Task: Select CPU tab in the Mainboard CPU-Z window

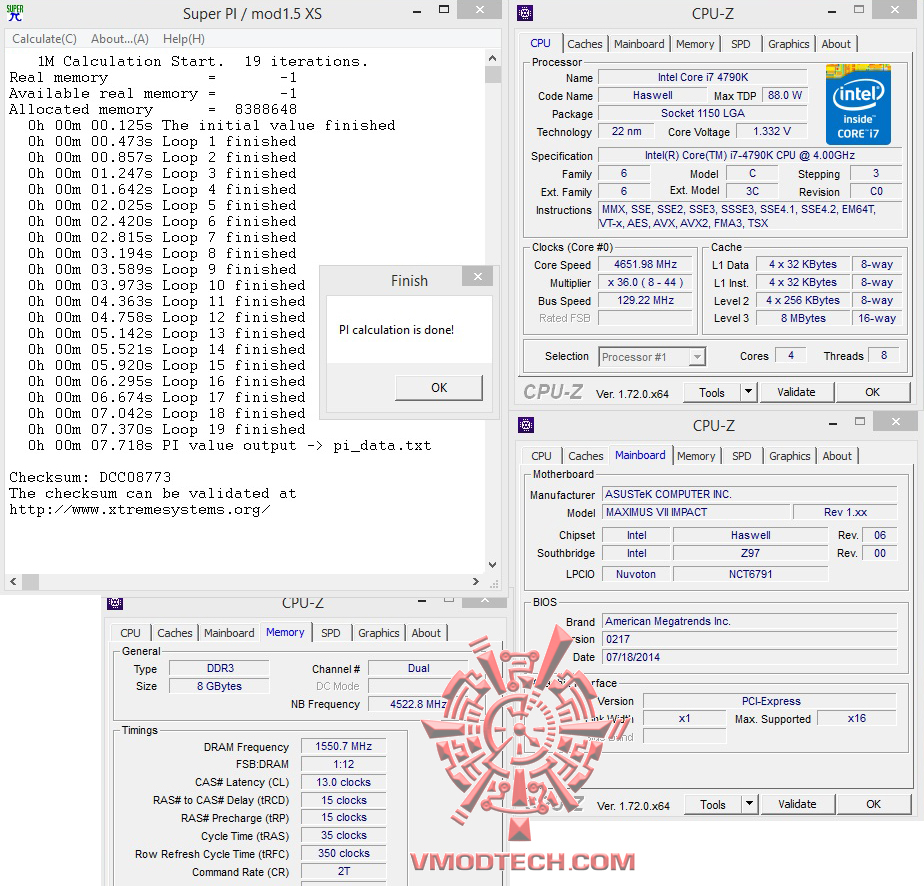Action: pyautogui.click(x=541, y=456)
